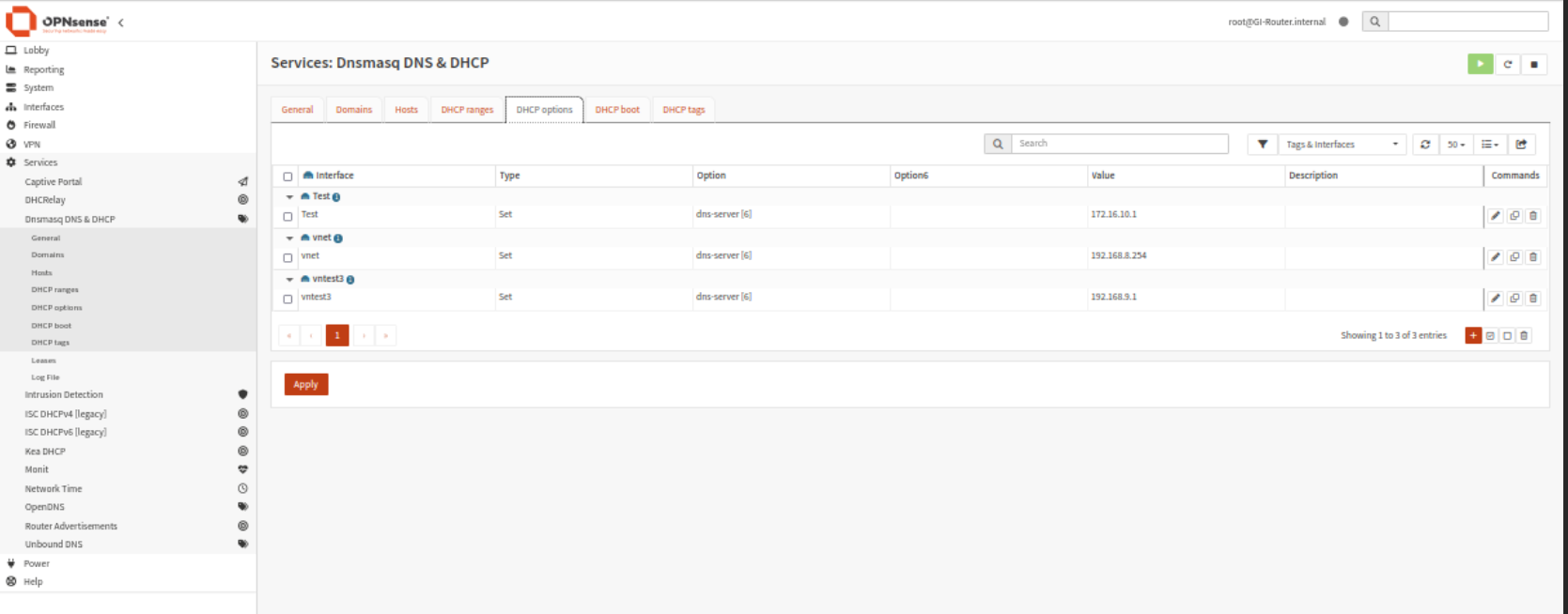The image size is (1568, 614).
Task: Click the stop service icon
Action: 1533,64
